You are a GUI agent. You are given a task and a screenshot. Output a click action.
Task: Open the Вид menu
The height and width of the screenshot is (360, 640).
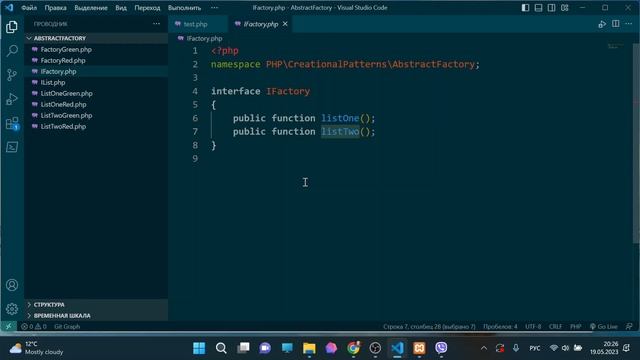pyautogui.click(x=121, y=8)
